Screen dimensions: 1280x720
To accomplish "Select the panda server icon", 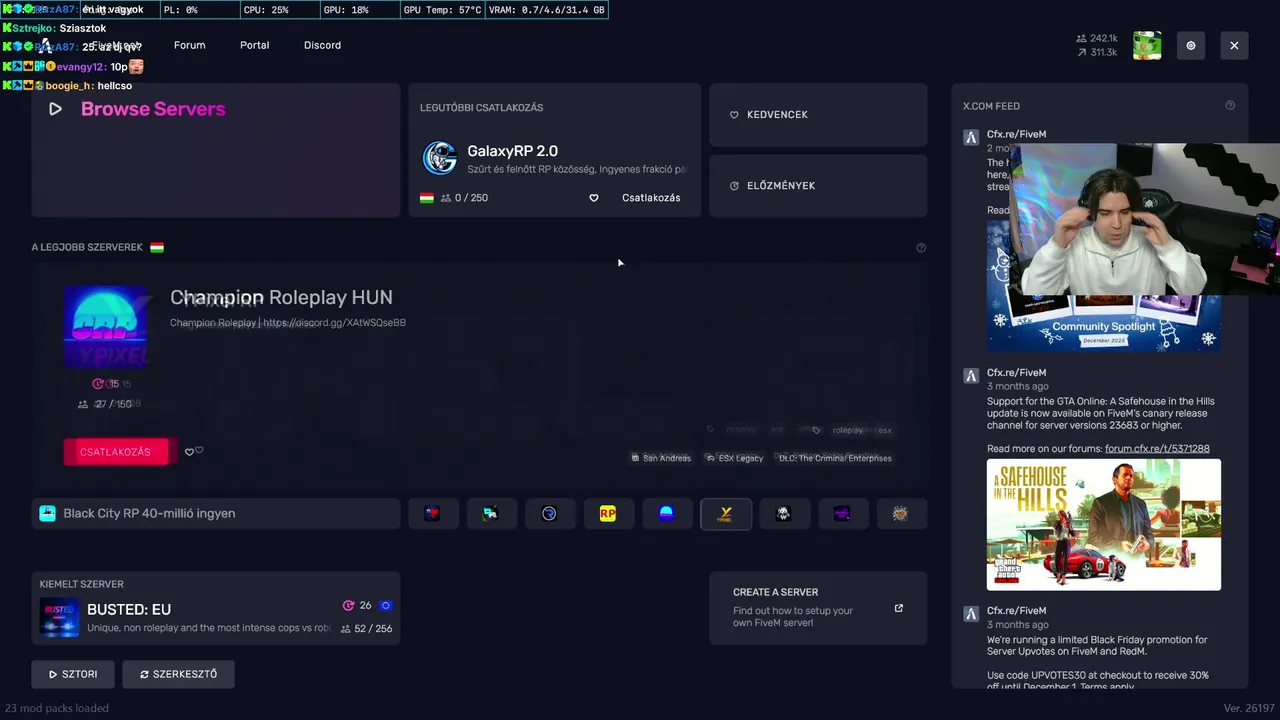I will point(784,514).
